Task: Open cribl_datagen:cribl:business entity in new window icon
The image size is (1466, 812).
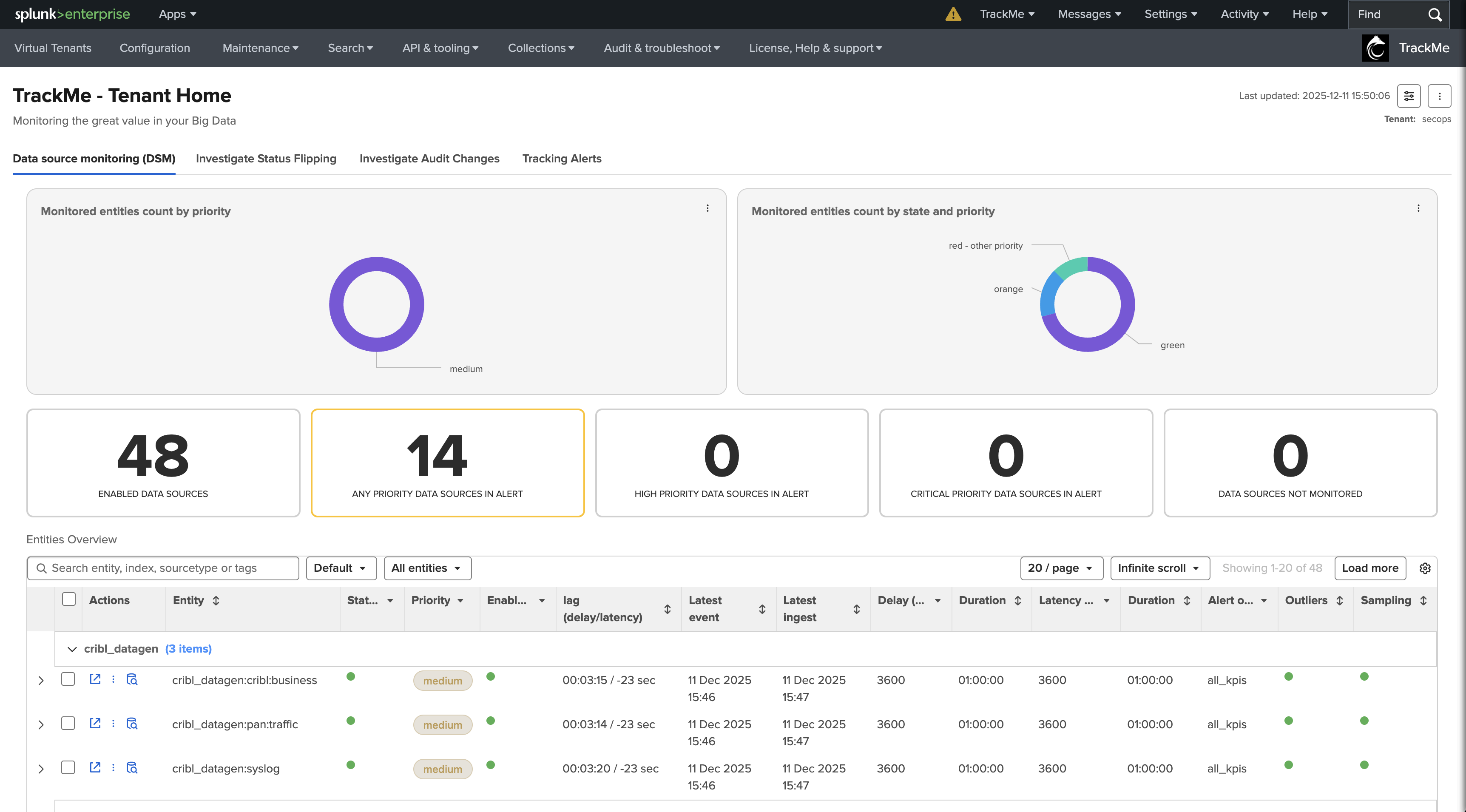Action: (x=95, y=679)
